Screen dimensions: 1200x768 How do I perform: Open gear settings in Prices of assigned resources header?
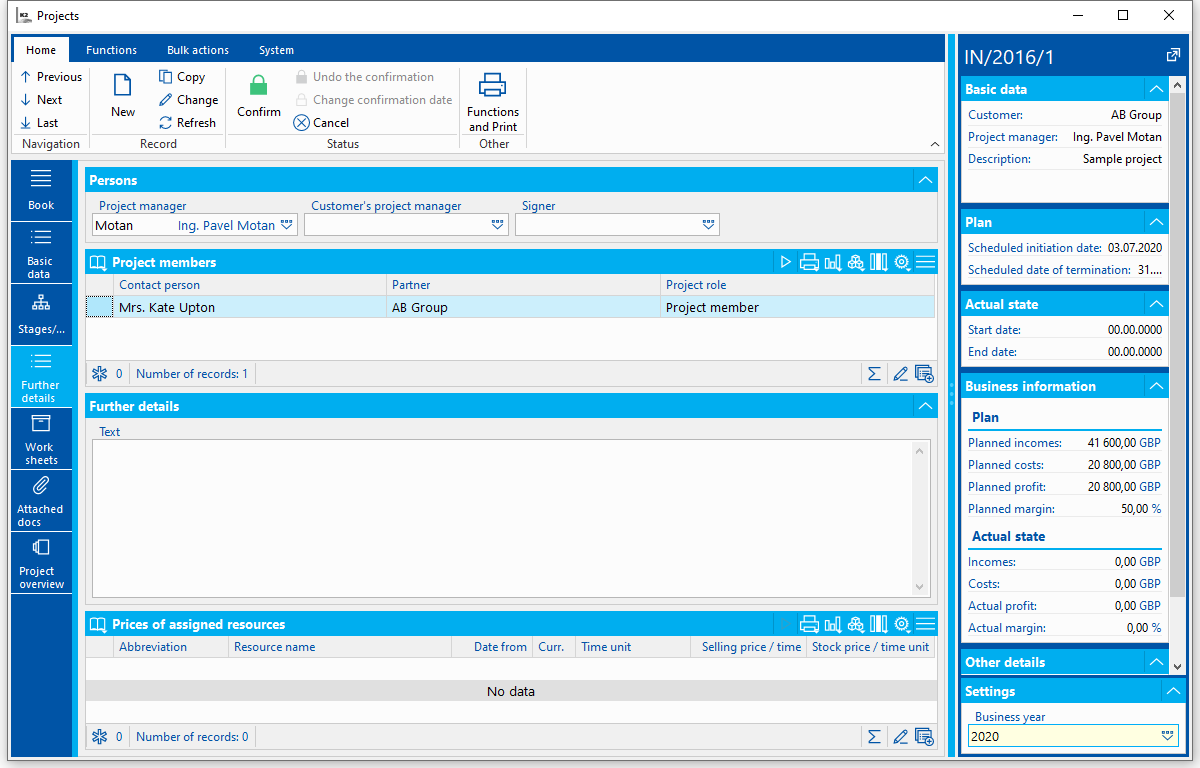pos(902,624)
